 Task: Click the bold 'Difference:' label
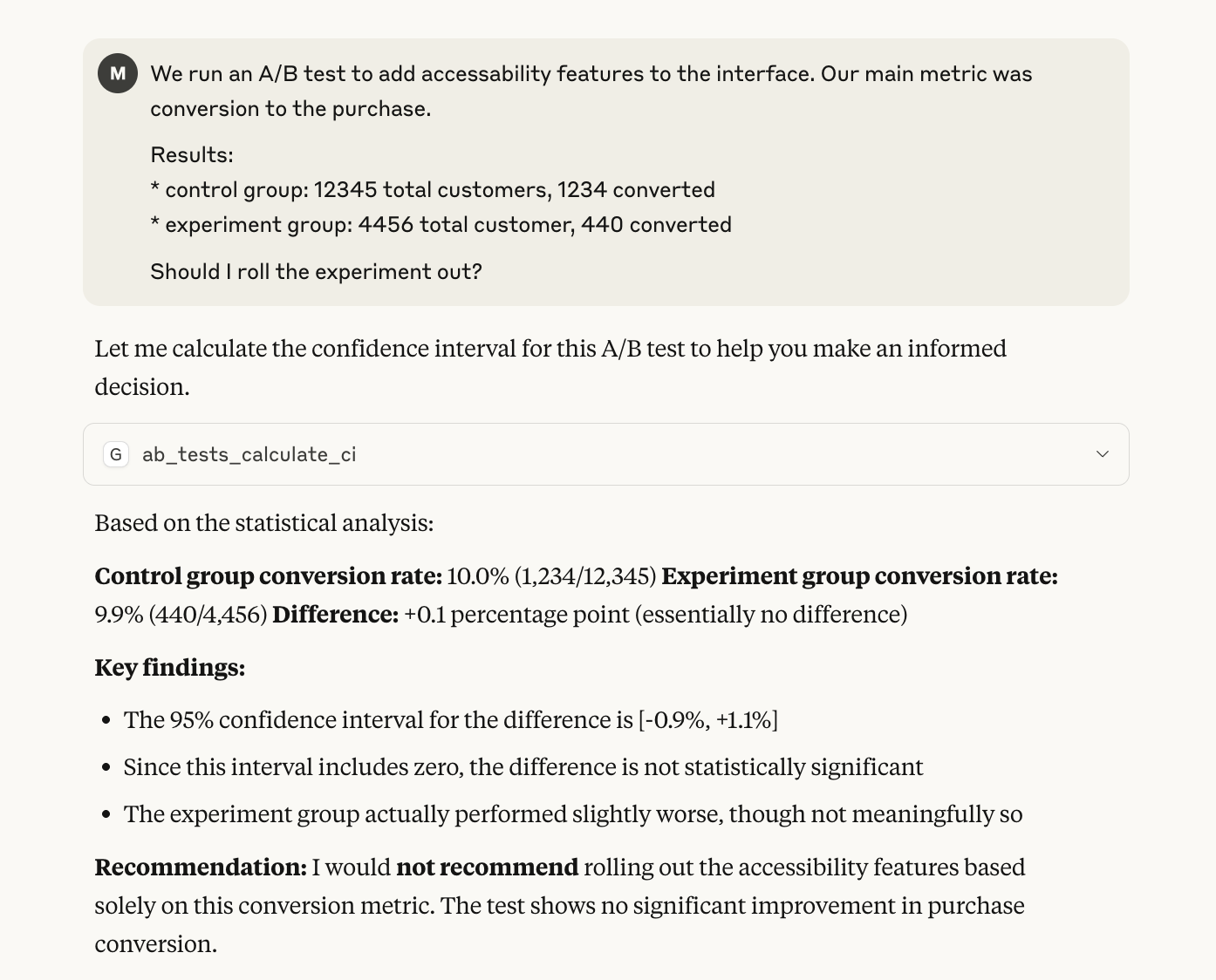coord(335,615)
